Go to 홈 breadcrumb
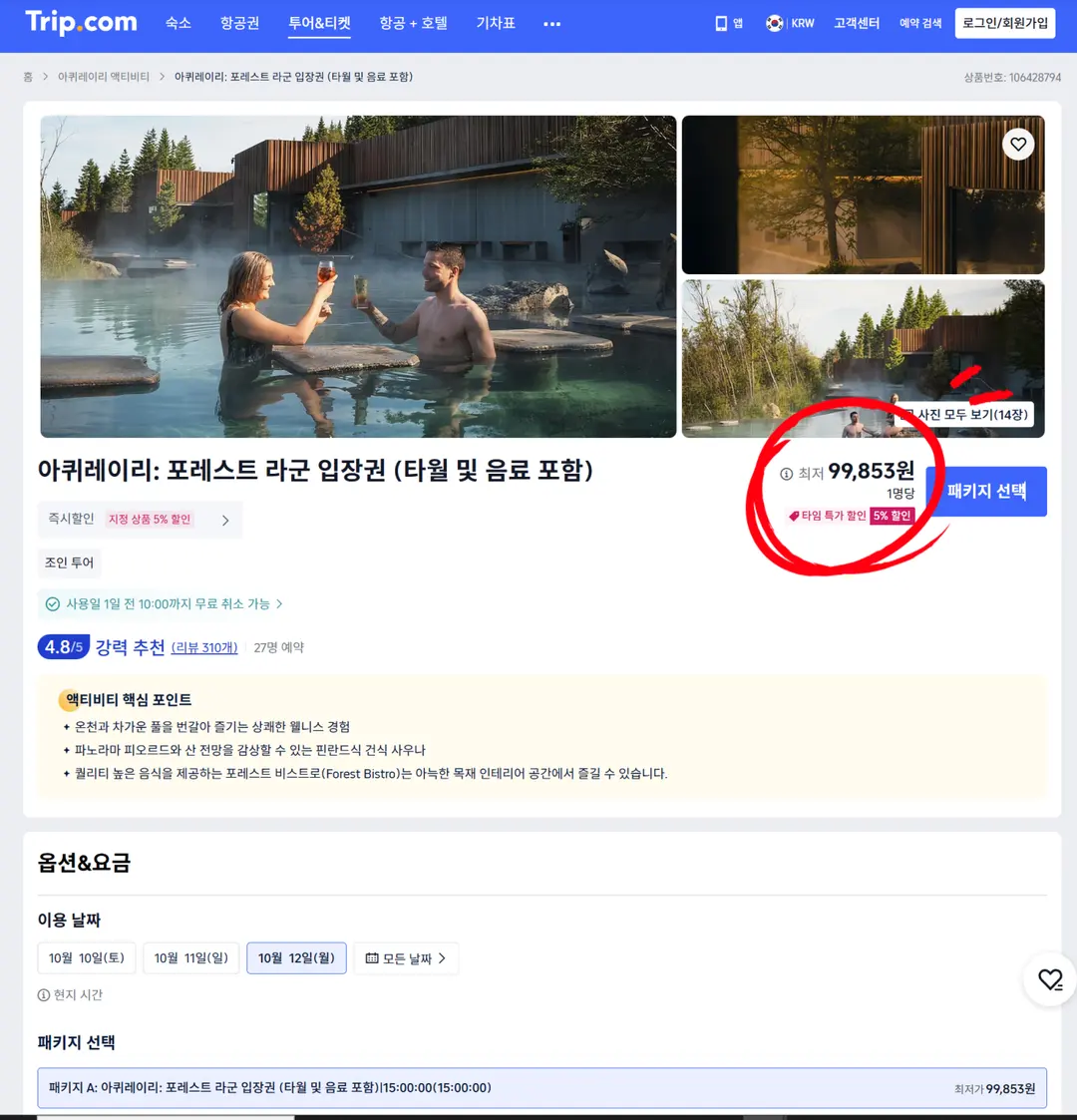This screenshot has width=1077, height=1120. click(x=28, y=77)
